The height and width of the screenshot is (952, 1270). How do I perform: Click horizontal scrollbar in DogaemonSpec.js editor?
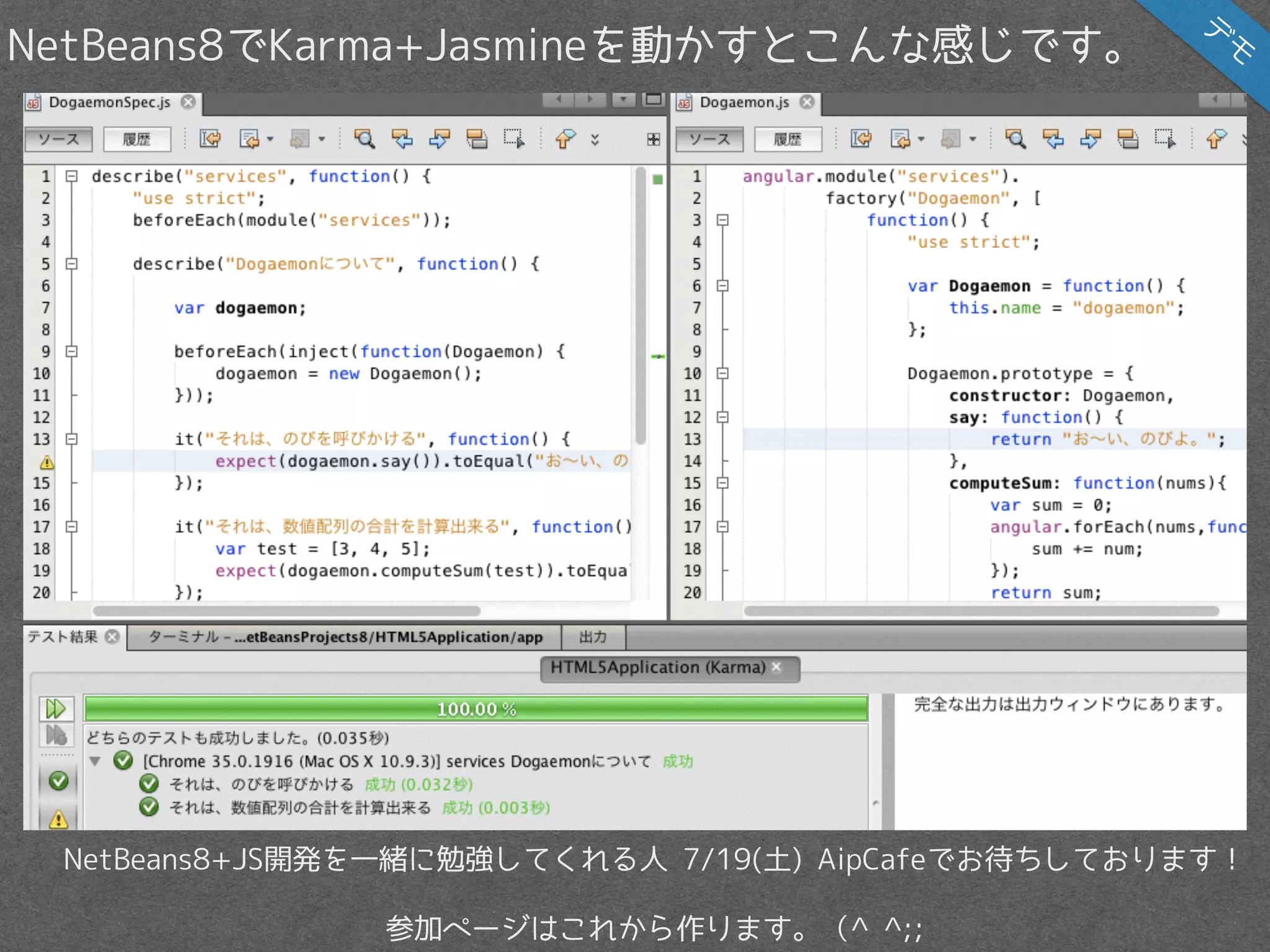click(286, 611)
